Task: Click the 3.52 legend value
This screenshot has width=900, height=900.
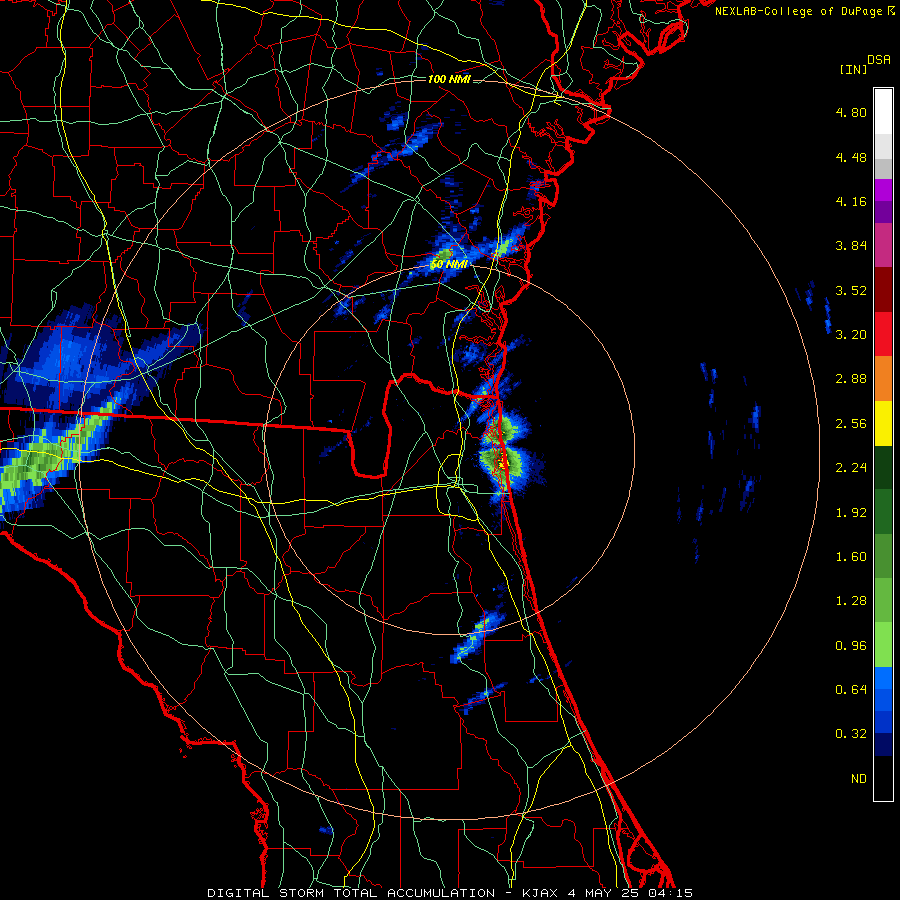Action: [x=851, y=290]
